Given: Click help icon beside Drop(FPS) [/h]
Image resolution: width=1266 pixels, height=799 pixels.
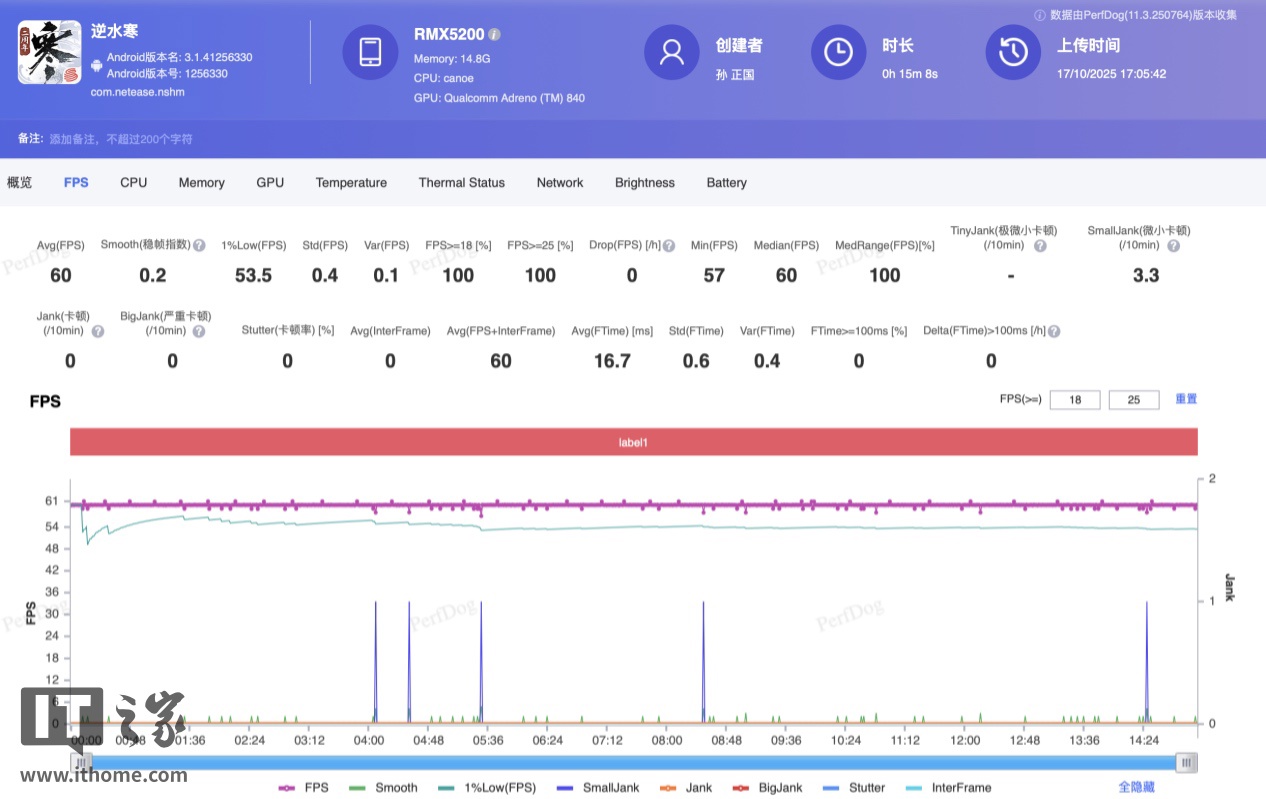Looking at the screenshot, I should (x=669, y=246).
